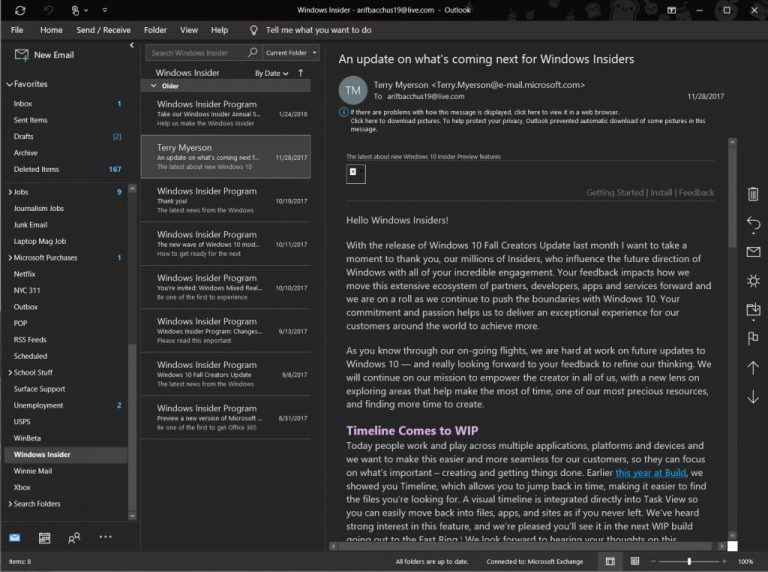Open the email dated 1/24/2018
768x572 pixels.
(x=226, y=114)
